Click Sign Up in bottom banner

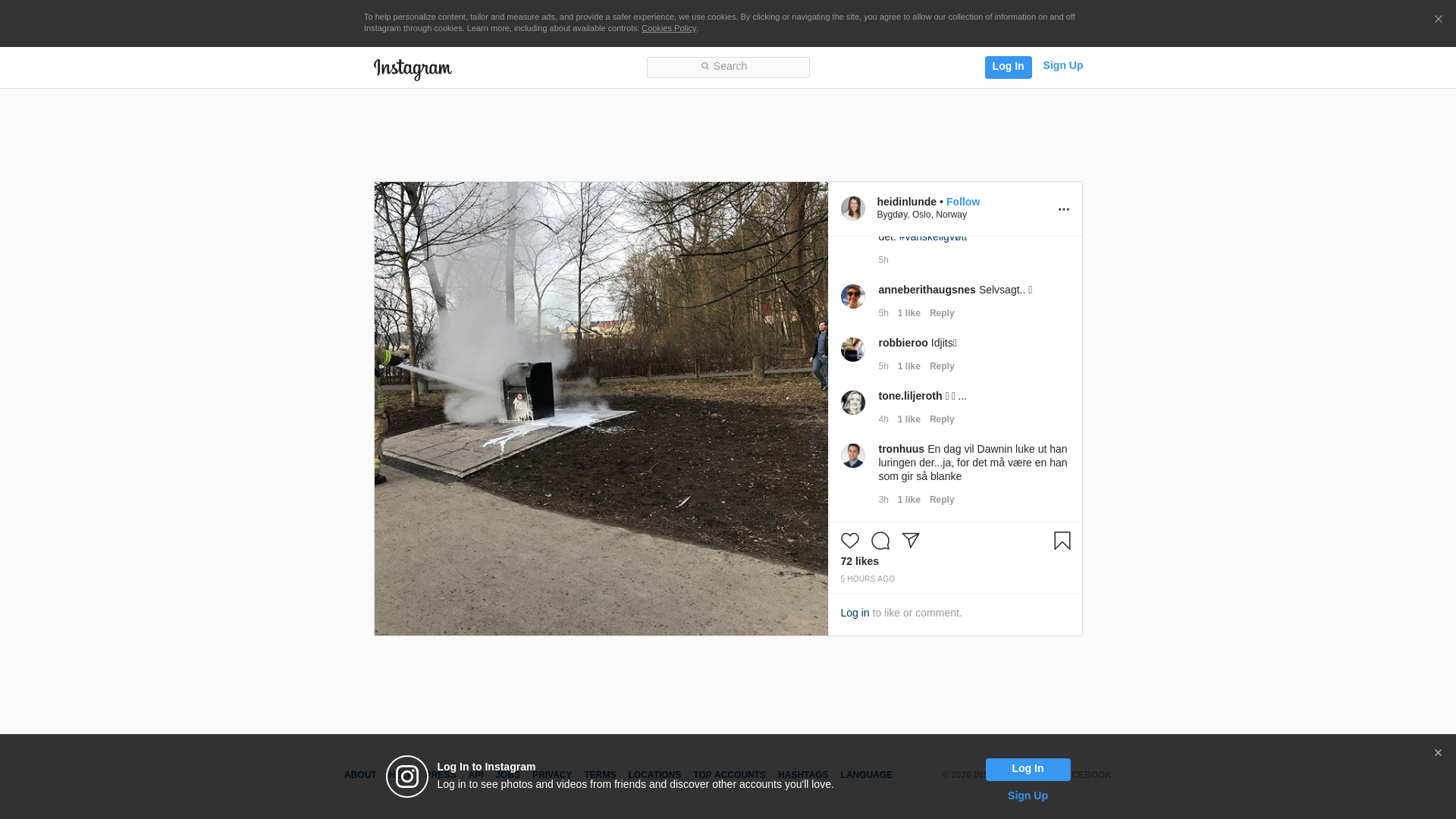click(1028, 795)
